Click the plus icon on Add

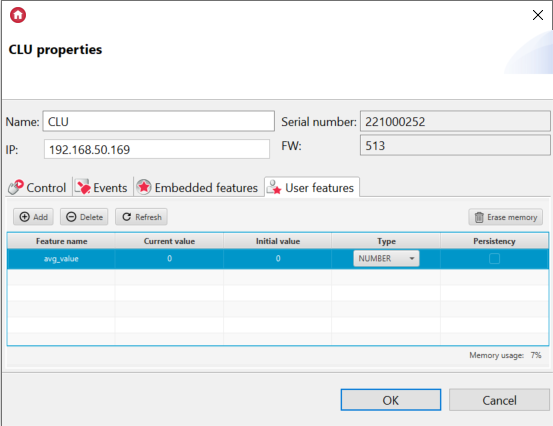(24, 217)
